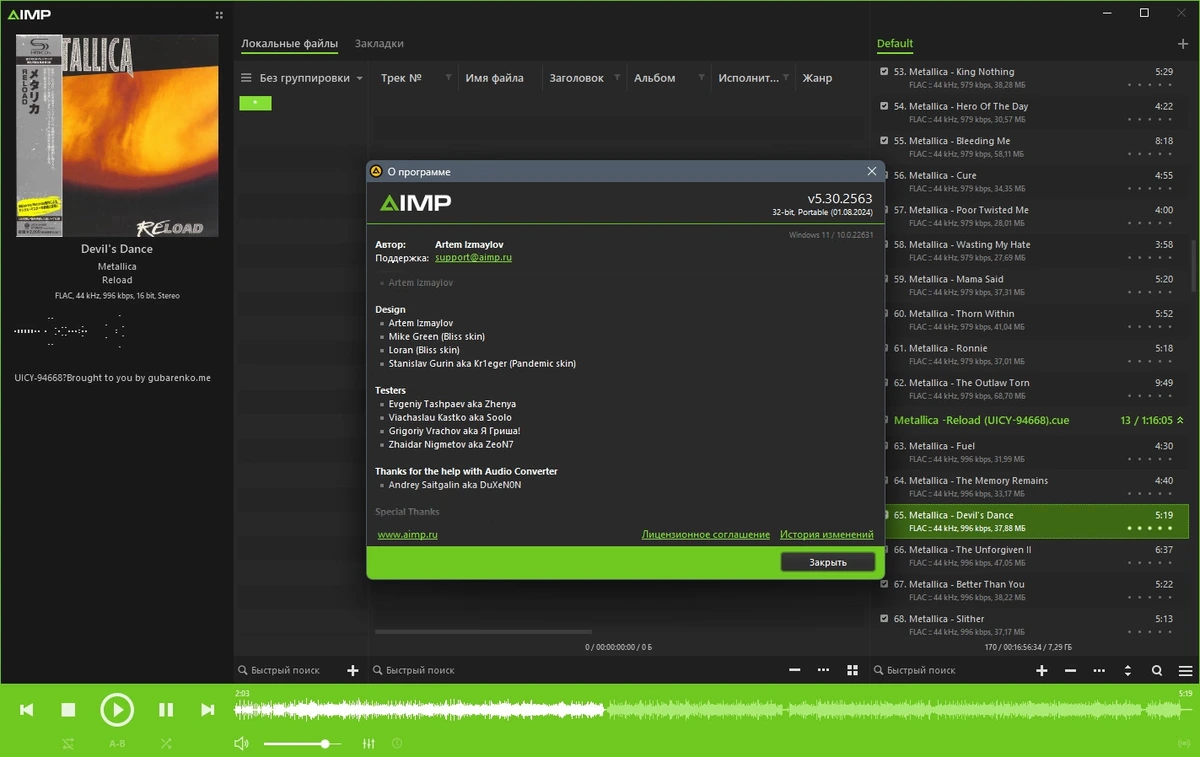Open the AIMP logo main menu
This screenshot has height=757, width=1200.
coord(29,15)
